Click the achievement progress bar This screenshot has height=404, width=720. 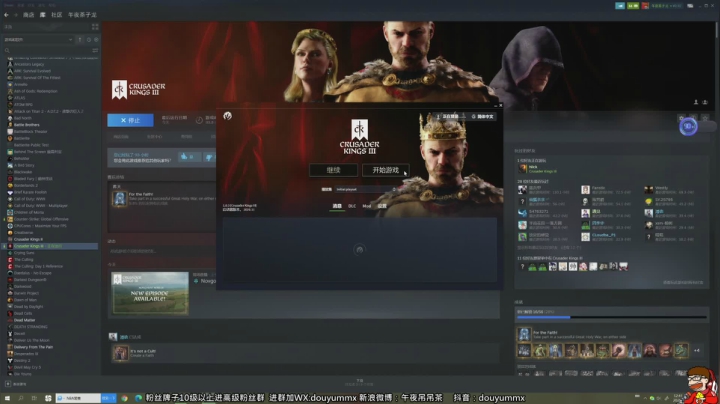click(x=612, y=317)
